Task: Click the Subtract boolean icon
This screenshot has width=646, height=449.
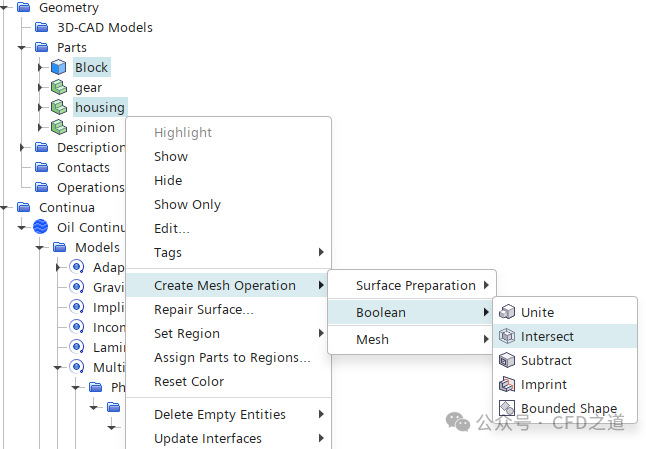Action: pyautogui.click(x=508, y=360)
